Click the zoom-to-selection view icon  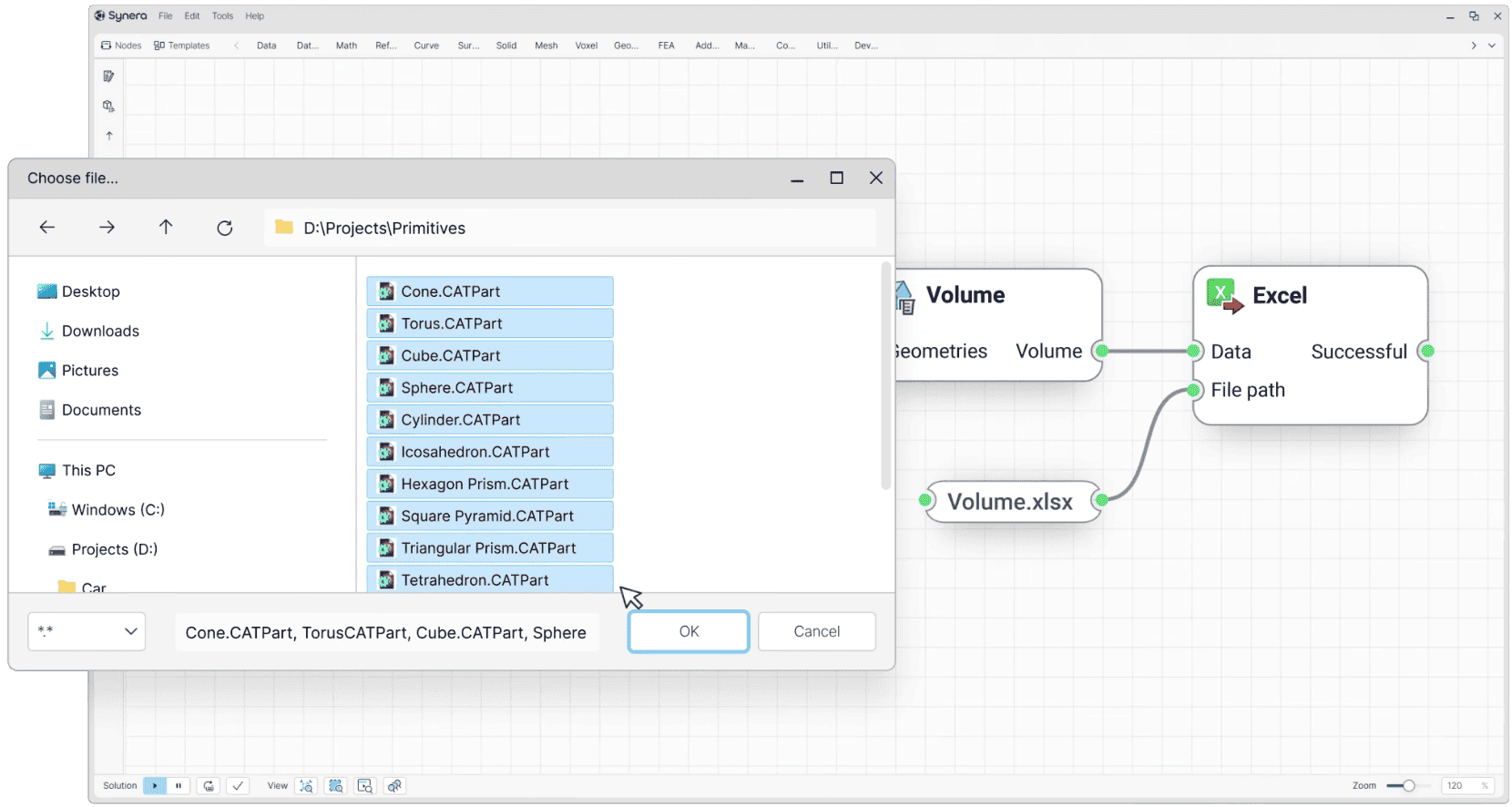tap(336, 786)
